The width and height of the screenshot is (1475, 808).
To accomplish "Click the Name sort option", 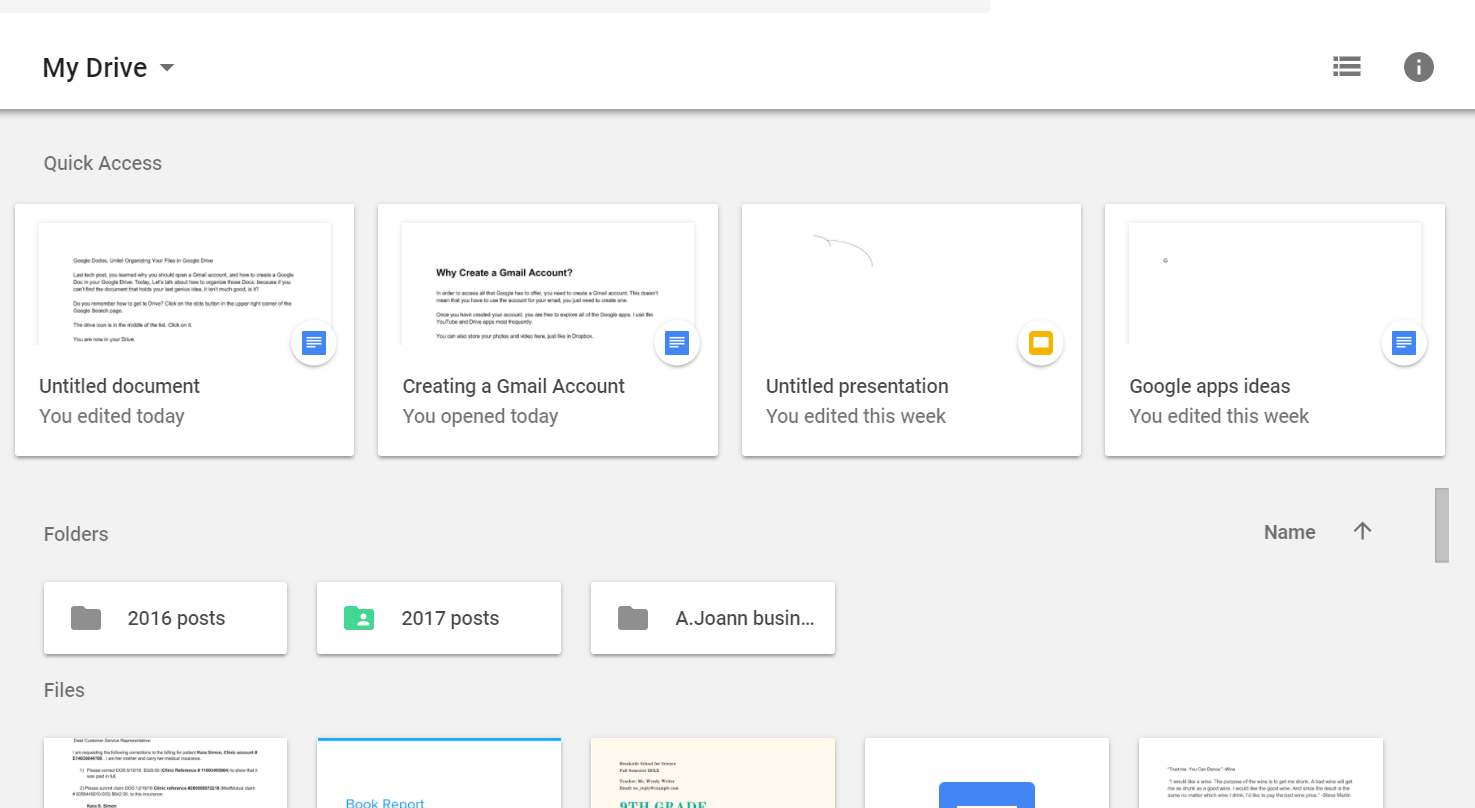I will 1289,532.
